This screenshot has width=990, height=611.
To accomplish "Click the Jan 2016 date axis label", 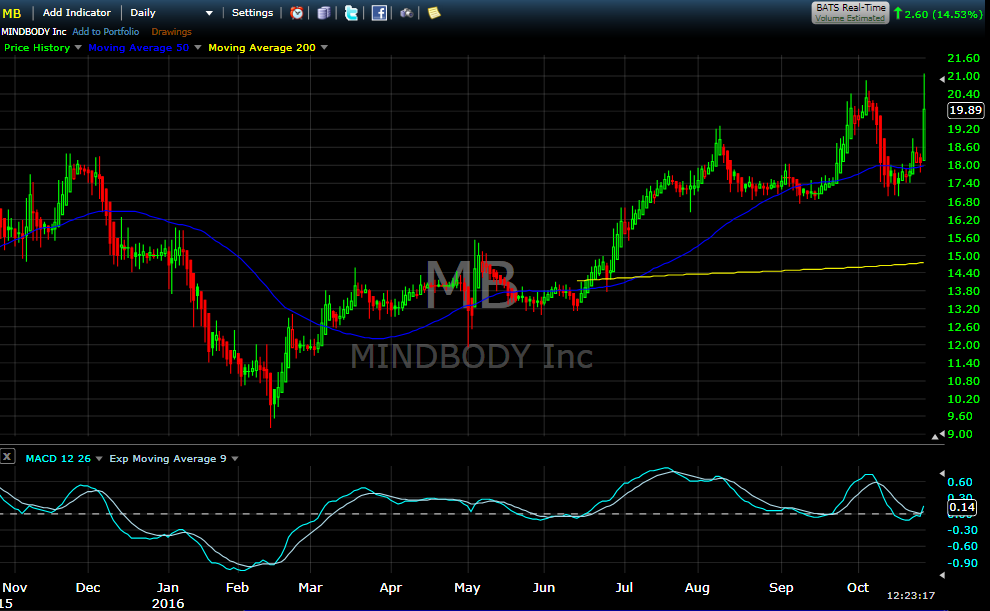I will pyautogui.click(x=168, y=595).
